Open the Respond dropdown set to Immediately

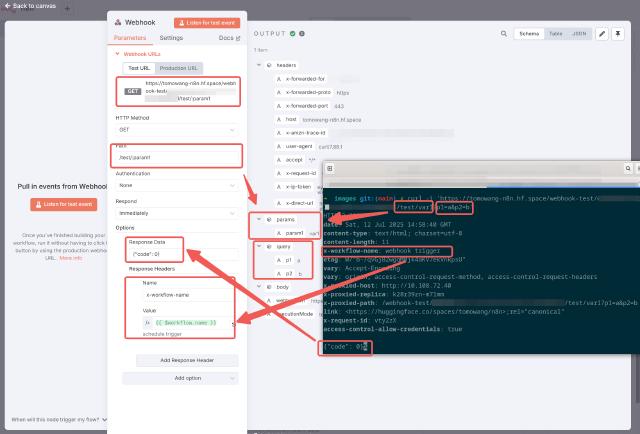(x=176, y=214)
